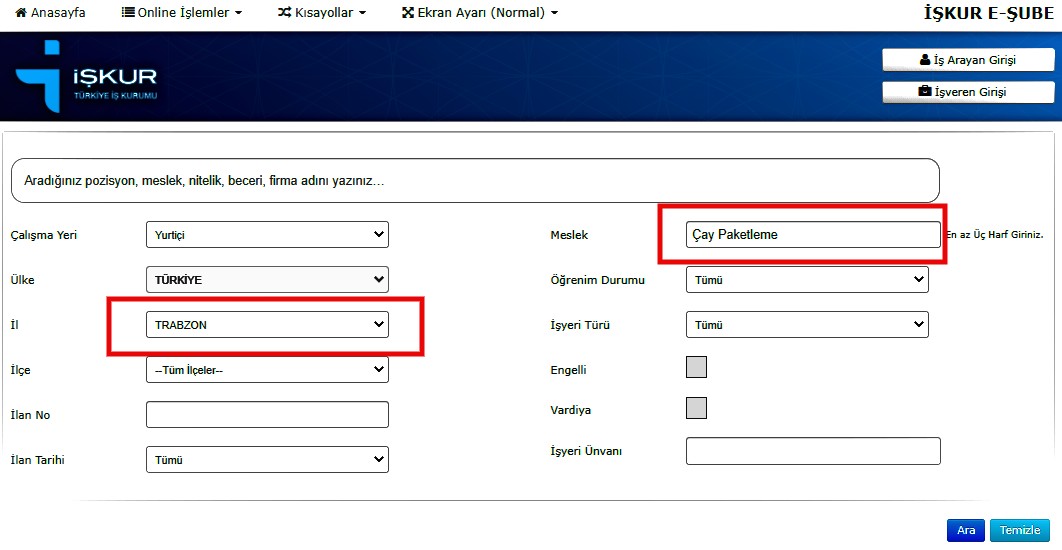Viewport: 1062px width, 550px height.
Task: Click the home icon beside Anasayfa
Action: [21, 12]
